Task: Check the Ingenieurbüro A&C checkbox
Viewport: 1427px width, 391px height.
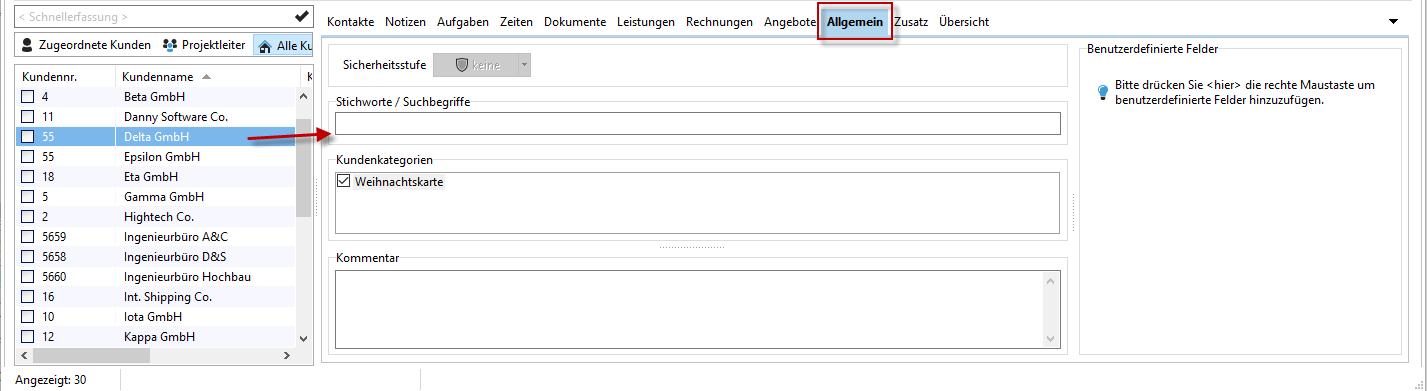Action: pyautogui.click(x=28, y=237)
